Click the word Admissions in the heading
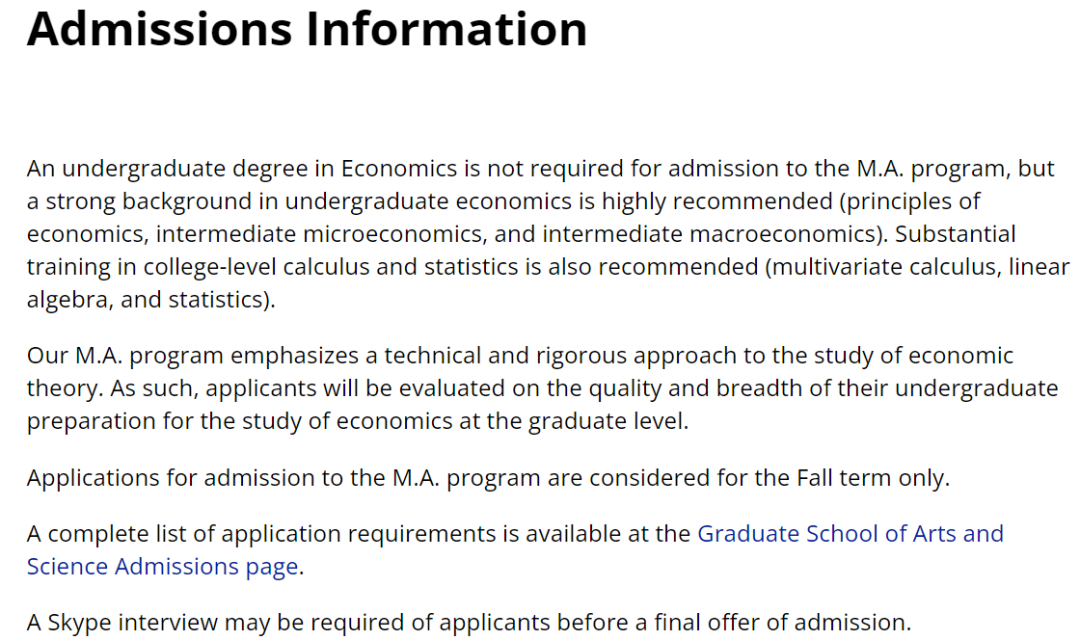 tap(160, 29)
